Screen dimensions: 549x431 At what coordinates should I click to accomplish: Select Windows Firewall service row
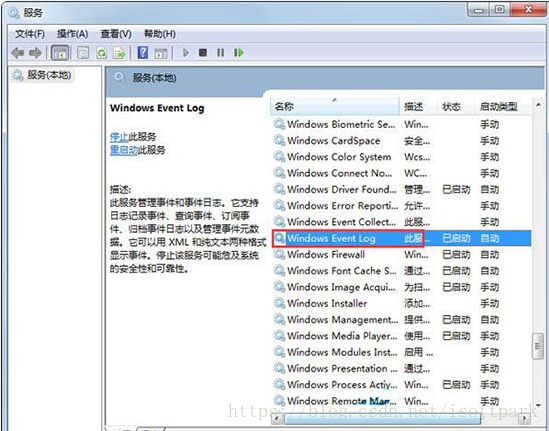pyautogui.click(x=402, y=255)
